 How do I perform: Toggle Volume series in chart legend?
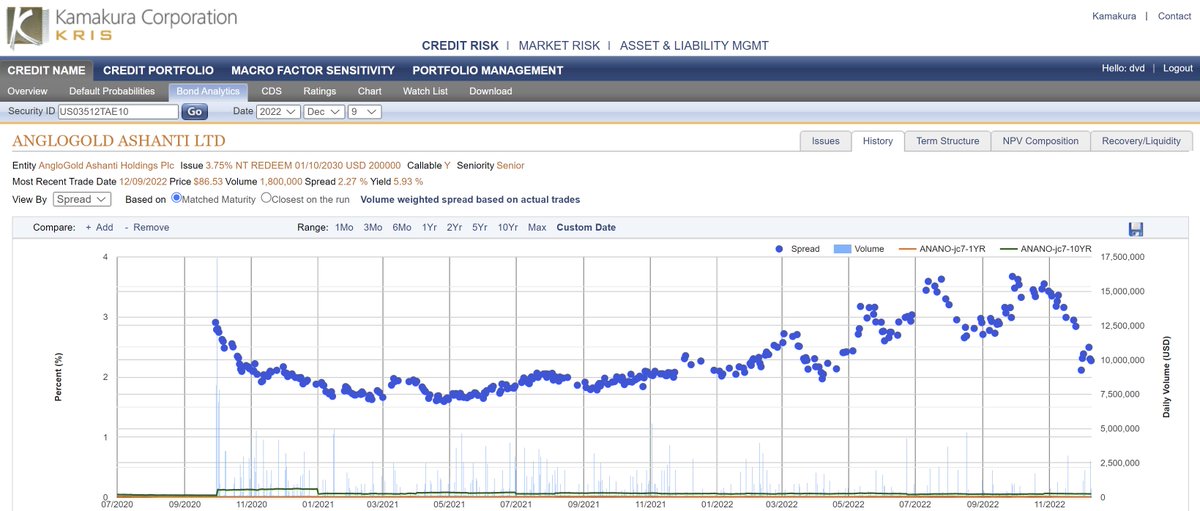click(x=859, y=248)
